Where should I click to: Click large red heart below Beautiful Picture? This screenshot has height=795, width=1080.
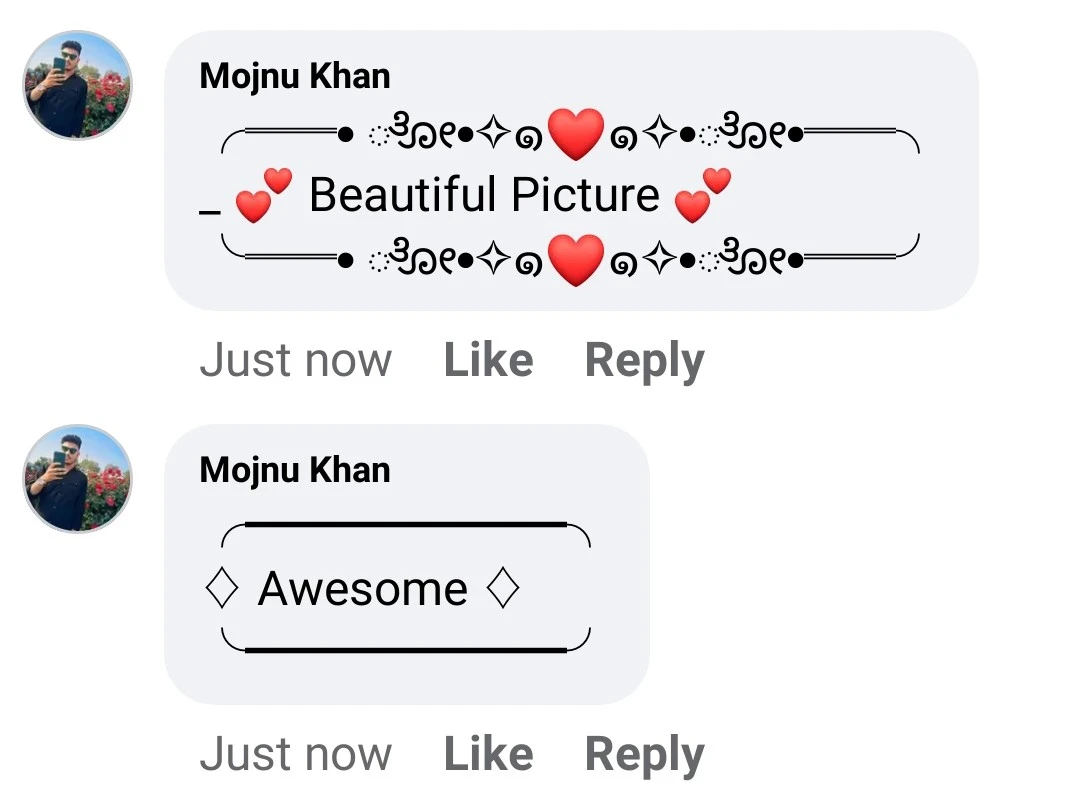tap(576, 260)
